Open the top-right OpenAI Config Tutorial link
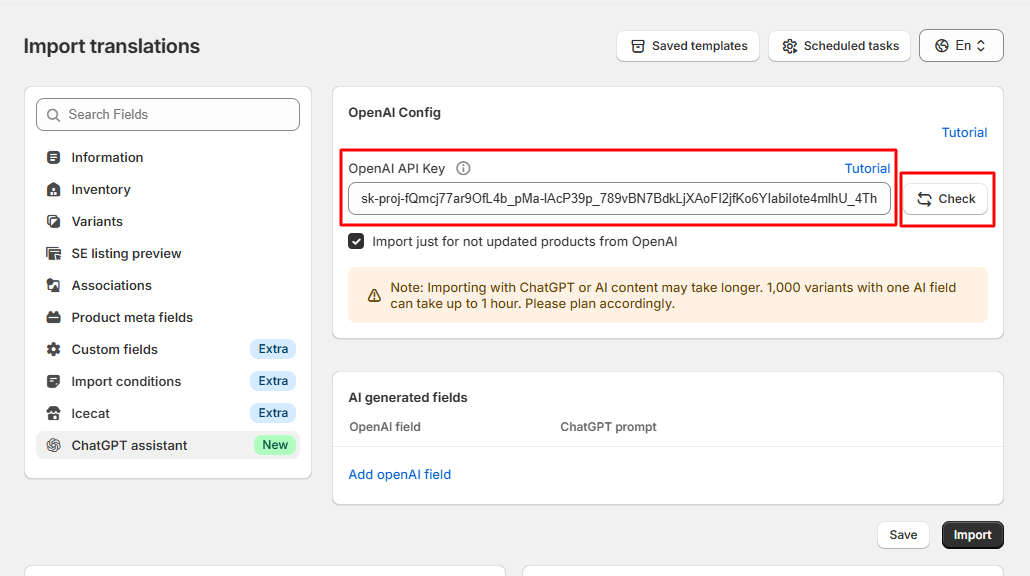Screen dimensions: 1030x576 [x=964, y=133]
